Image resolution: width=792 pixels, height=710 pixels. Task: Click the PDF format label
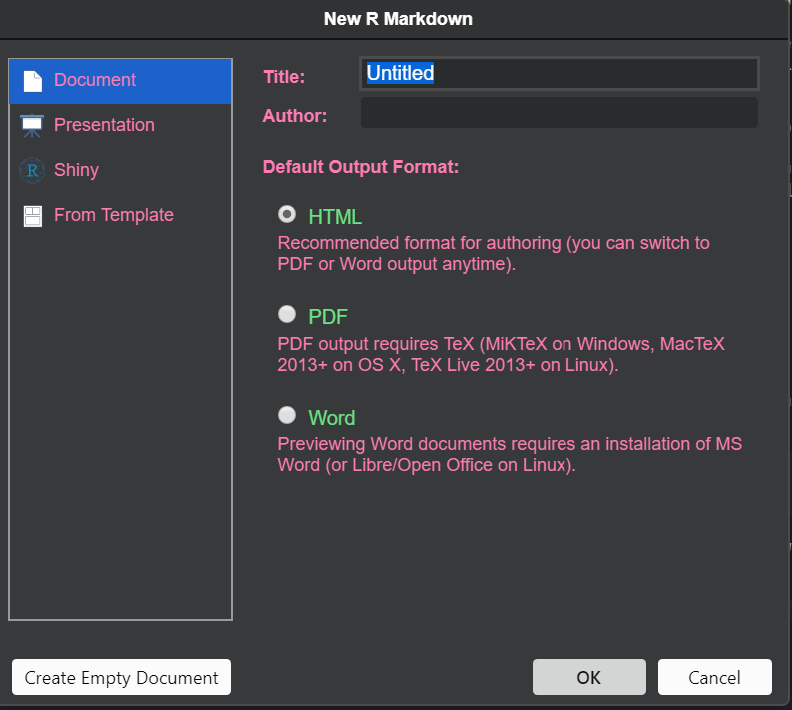pos(328,317)
